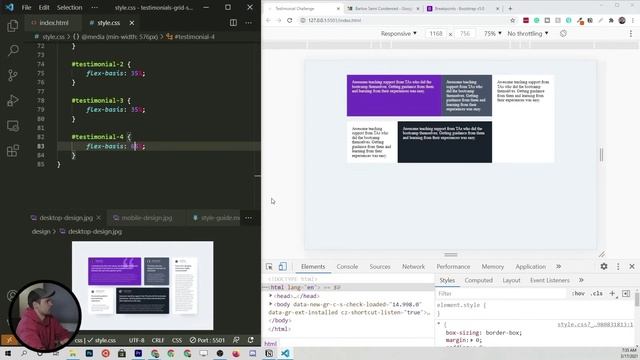This screenshot has width=640, height=360.
Task: Switch to the Layout styles tab
Action: click(x=511, y=280)
